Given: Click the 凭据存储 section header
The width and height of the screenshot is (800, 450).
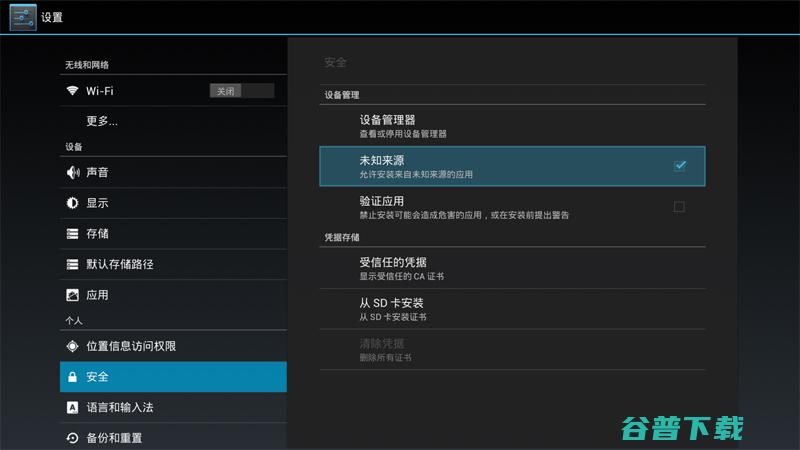Looking at the screenshot, I should [342, 237].
